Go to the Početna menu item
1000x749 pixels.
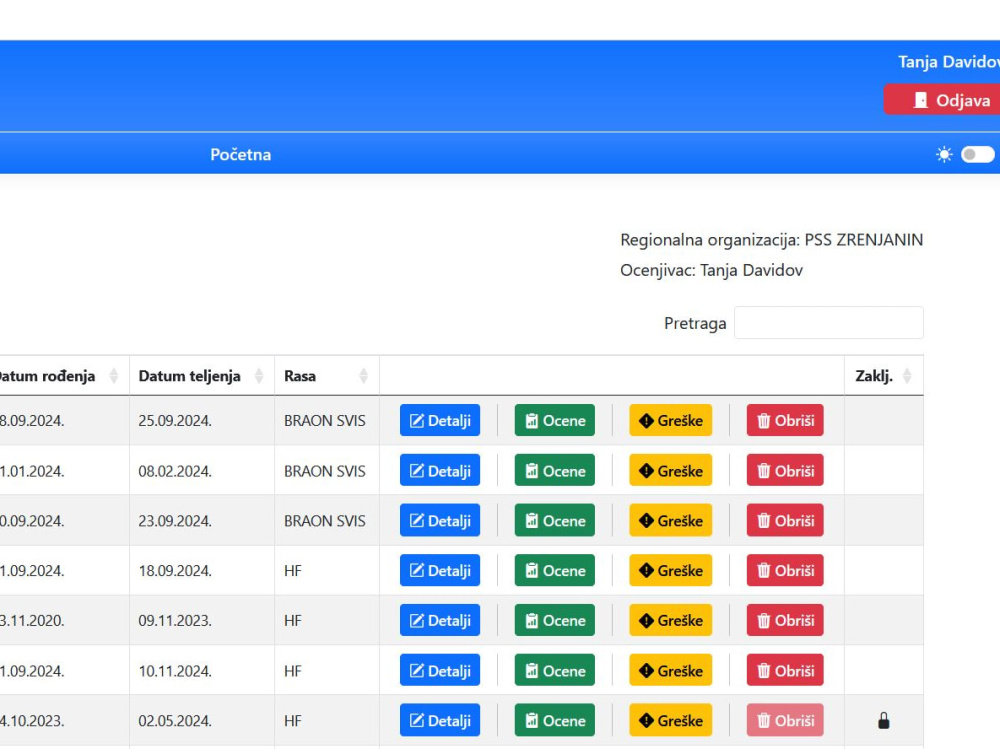pos(240,154)
